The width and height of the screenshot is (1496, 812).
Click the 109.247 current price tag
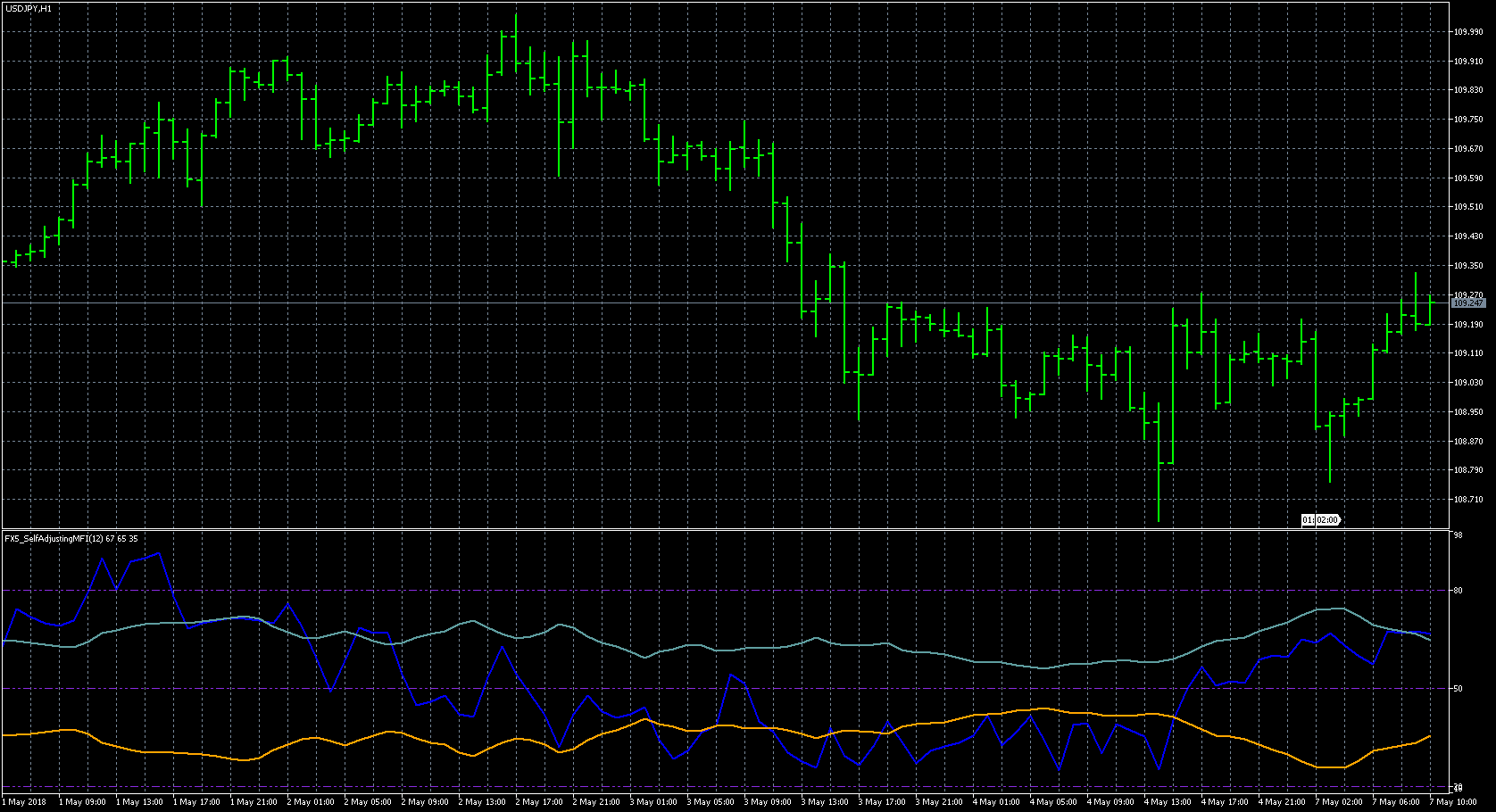point(1468,303)
